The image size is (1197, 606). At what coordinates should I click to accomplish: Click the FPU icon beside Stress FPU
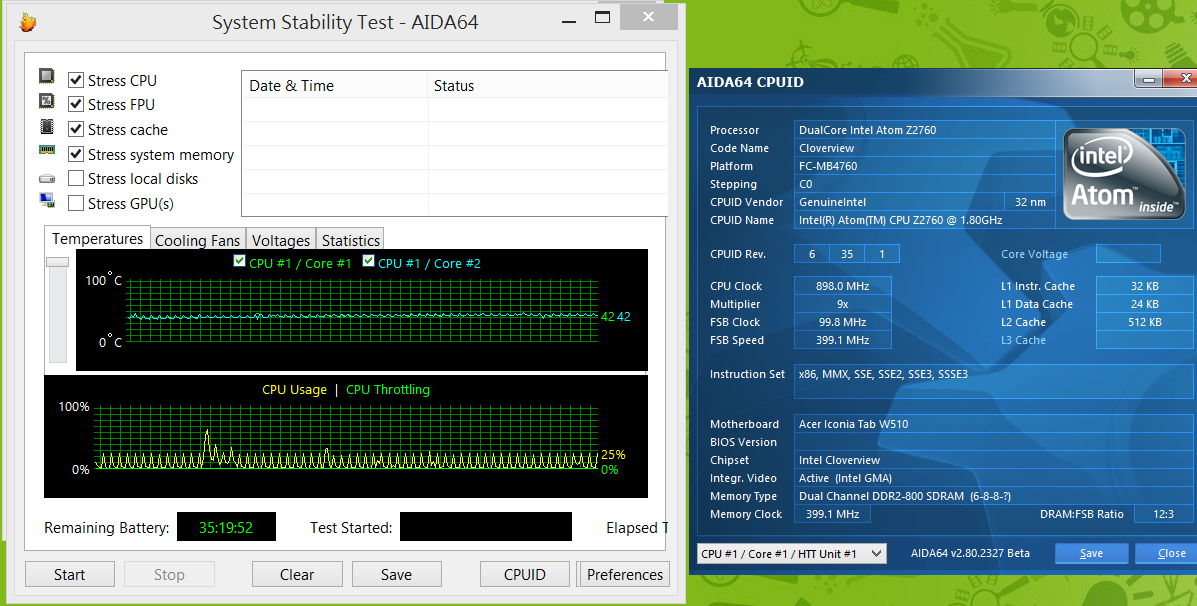47,101
